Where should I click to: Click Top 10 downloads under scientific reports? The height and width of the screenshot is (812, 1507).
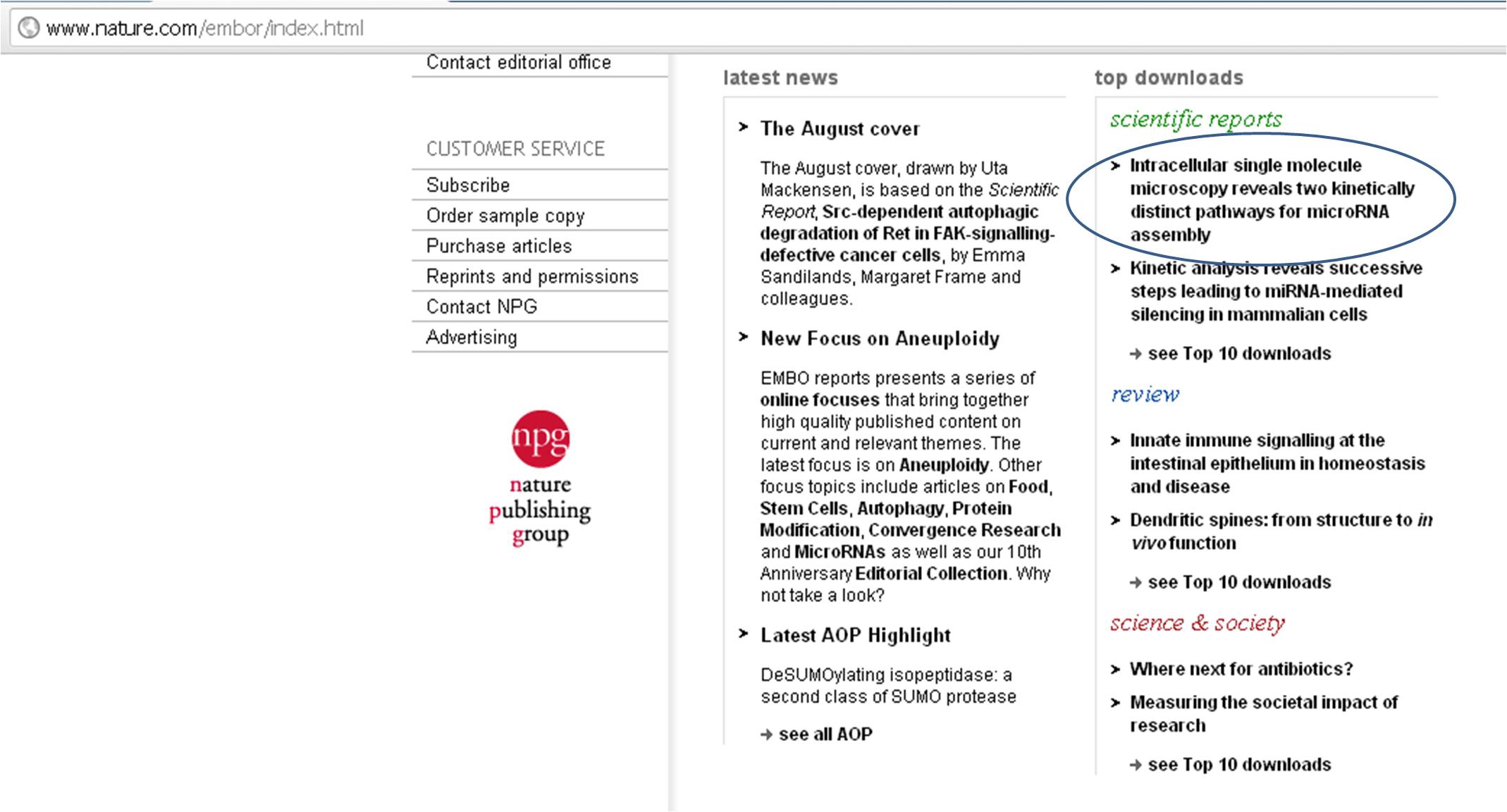click(x=1238, y=354)
